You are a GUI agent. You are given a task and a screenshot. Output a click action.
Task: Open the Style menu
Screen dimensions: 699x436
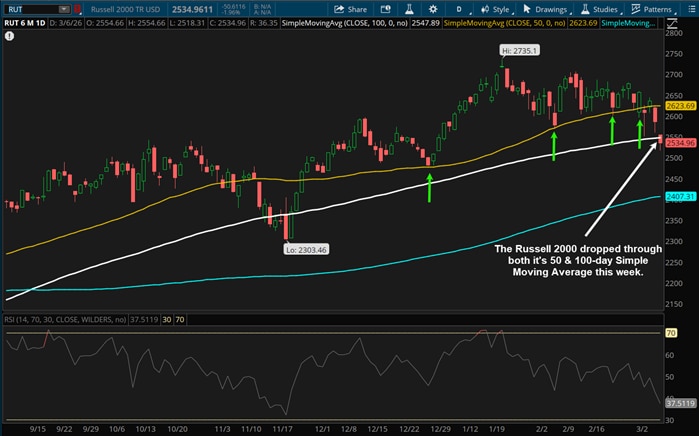496,9
